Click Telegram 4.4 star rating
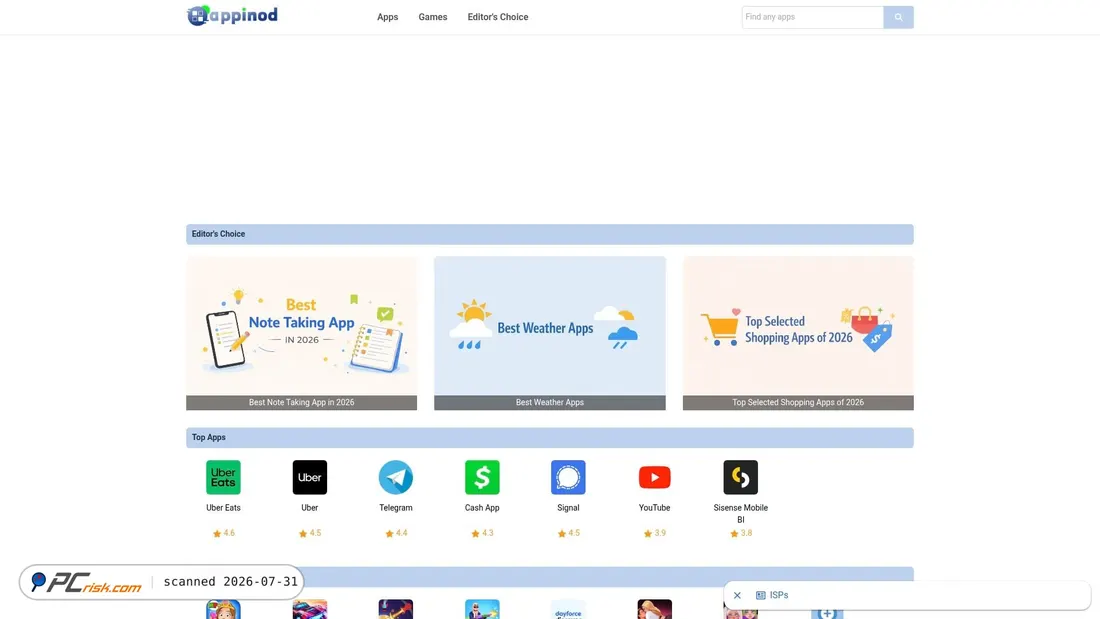The image size is (1100, 619). [x=396, y=533]
